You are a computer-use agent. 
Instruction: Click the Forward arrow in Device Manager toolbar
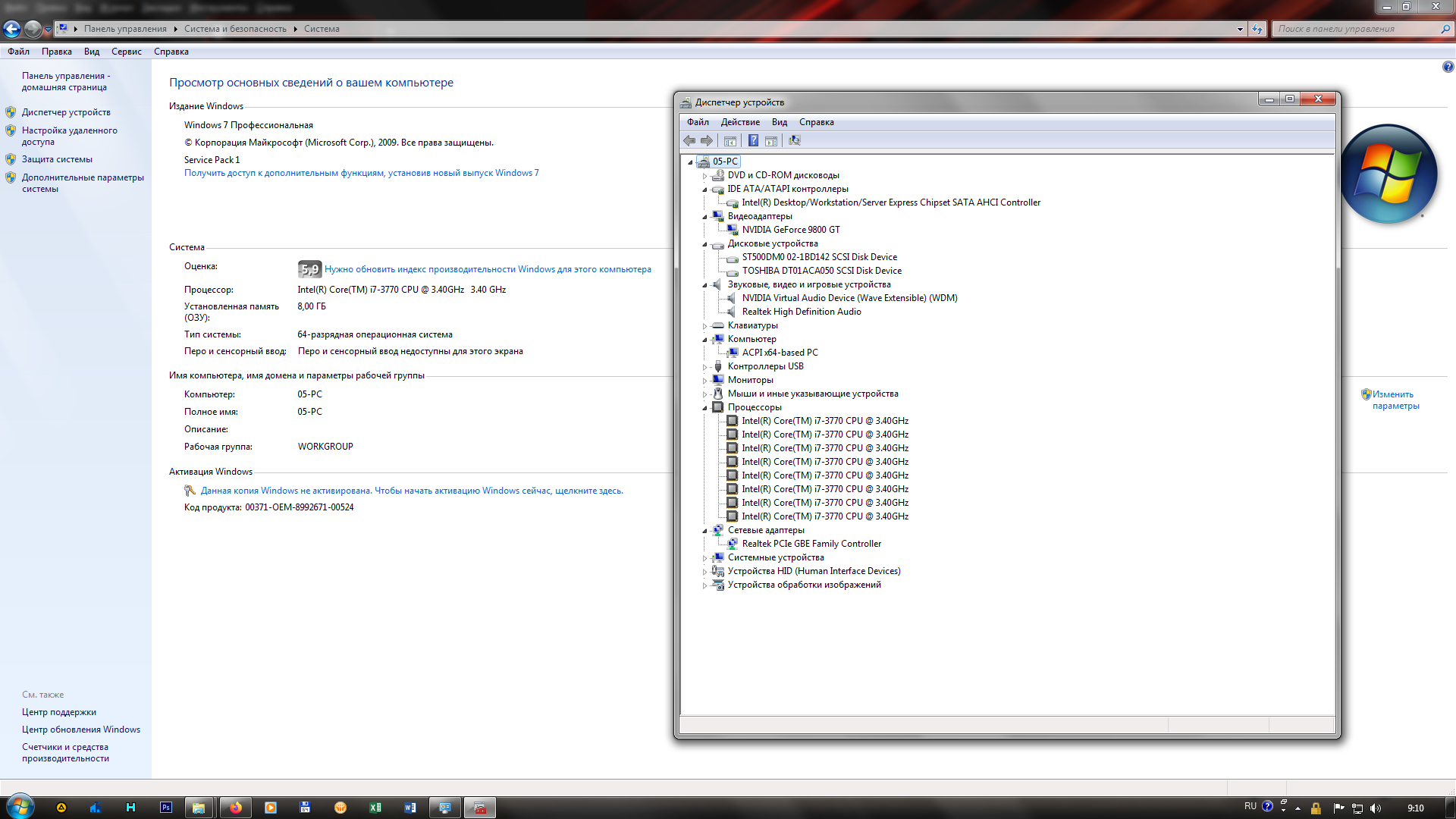707,140
